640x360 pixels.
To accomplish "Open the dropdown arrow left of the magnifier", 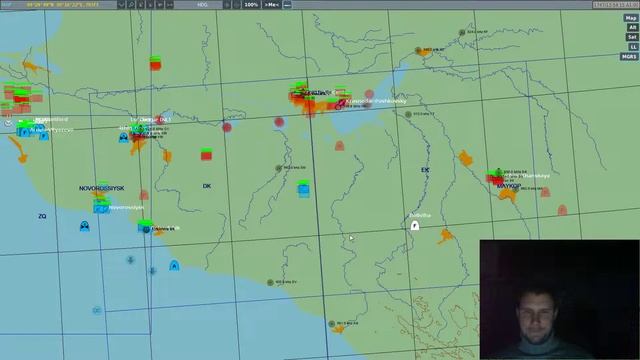I will 121,5.
